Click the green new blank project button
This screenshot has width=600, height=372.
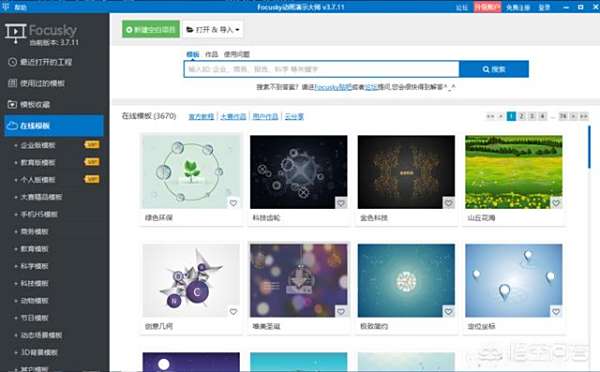click(x=151, y=29)
